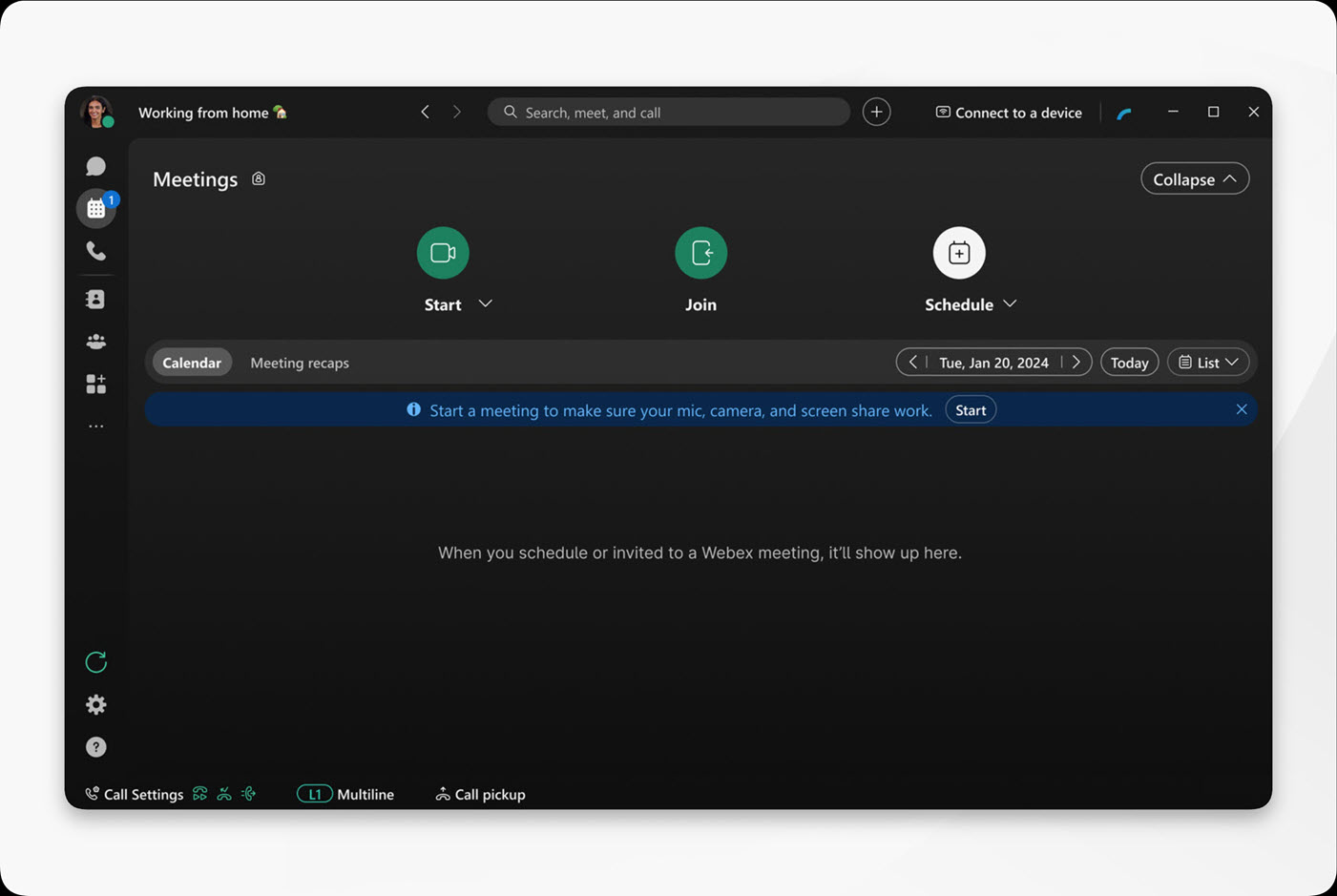This screenshot has width=1337, height=896.
Task: Go to previous day in date selector
Action: (x=912, y=362)
